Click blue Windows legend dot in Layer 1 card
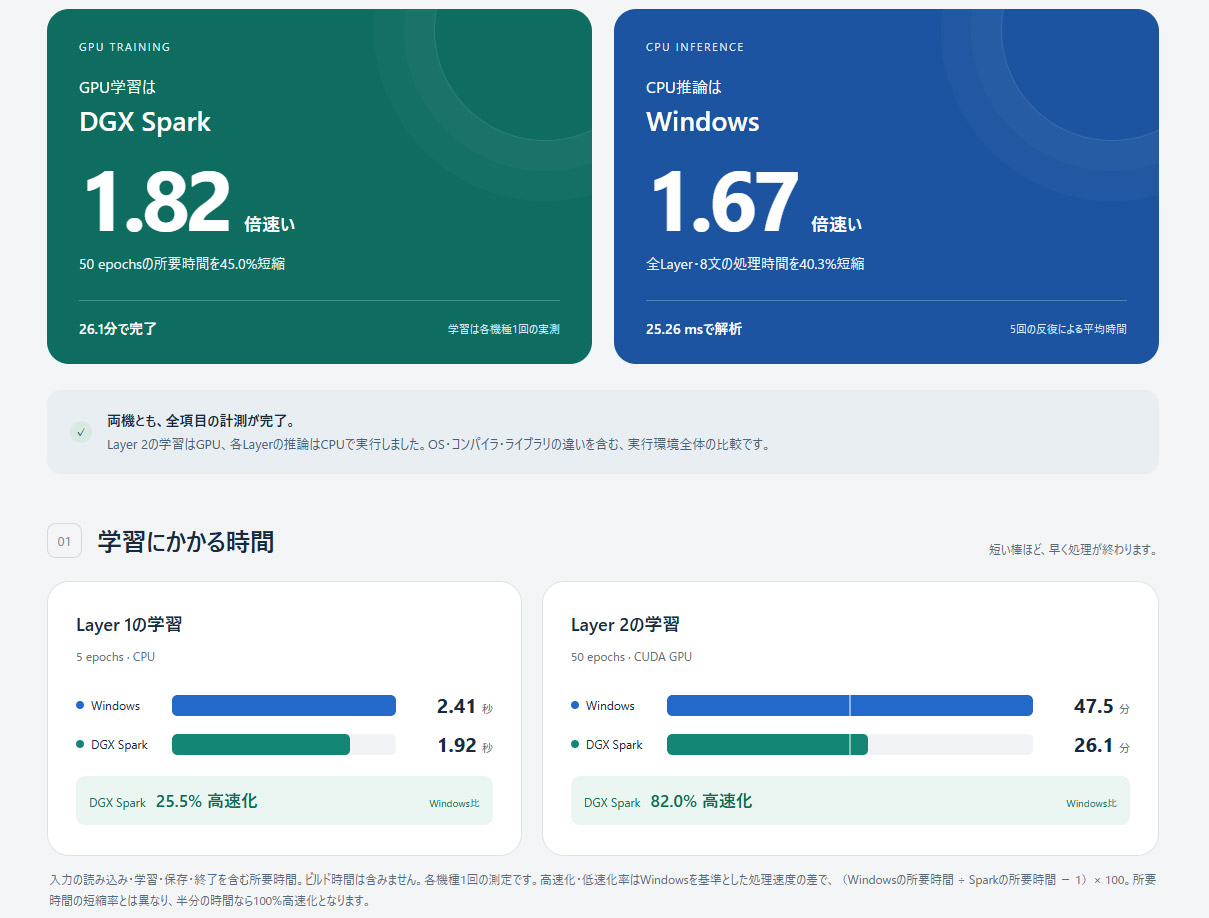1209x918 pixels. 80,705
